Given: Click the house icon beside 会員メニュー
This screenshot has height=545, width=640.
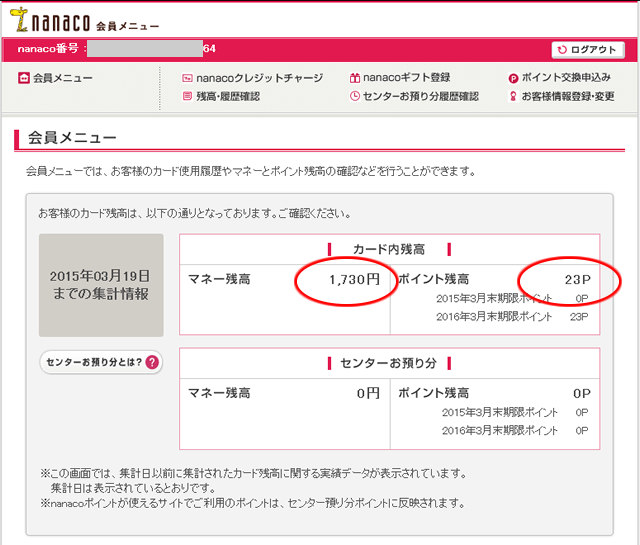Looking at the screenshot, I should tap(24, 78).
